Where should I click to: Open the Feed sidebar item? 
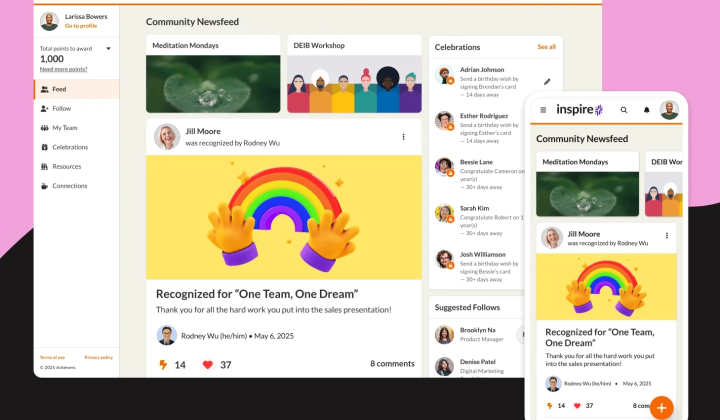click(77, 89)
